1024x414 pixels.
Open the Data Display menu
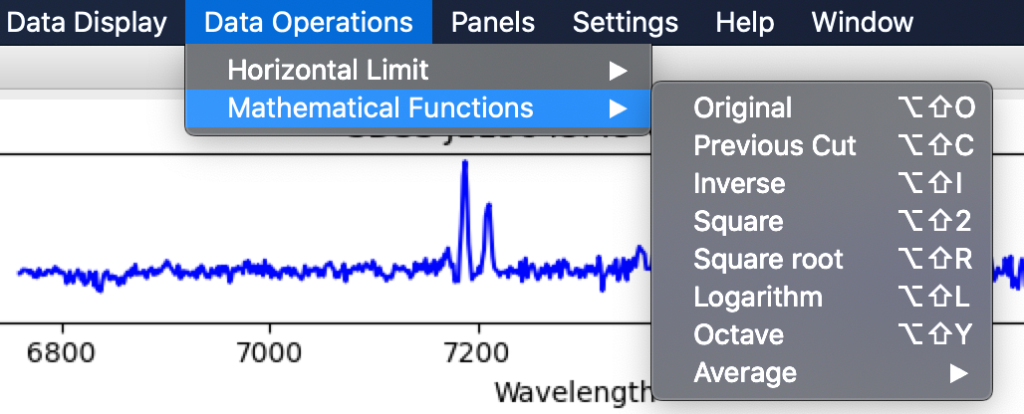[x=86, y=22]
